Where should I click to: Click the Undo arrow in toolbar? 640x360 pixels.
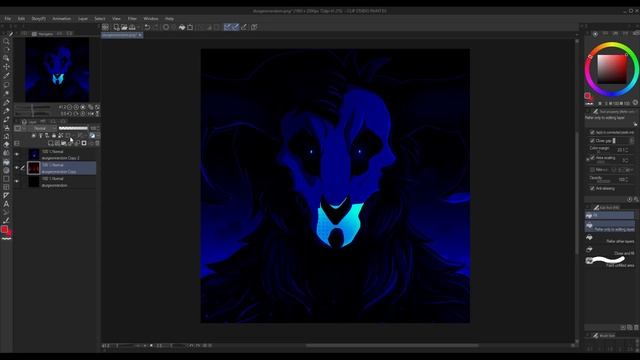147,27
